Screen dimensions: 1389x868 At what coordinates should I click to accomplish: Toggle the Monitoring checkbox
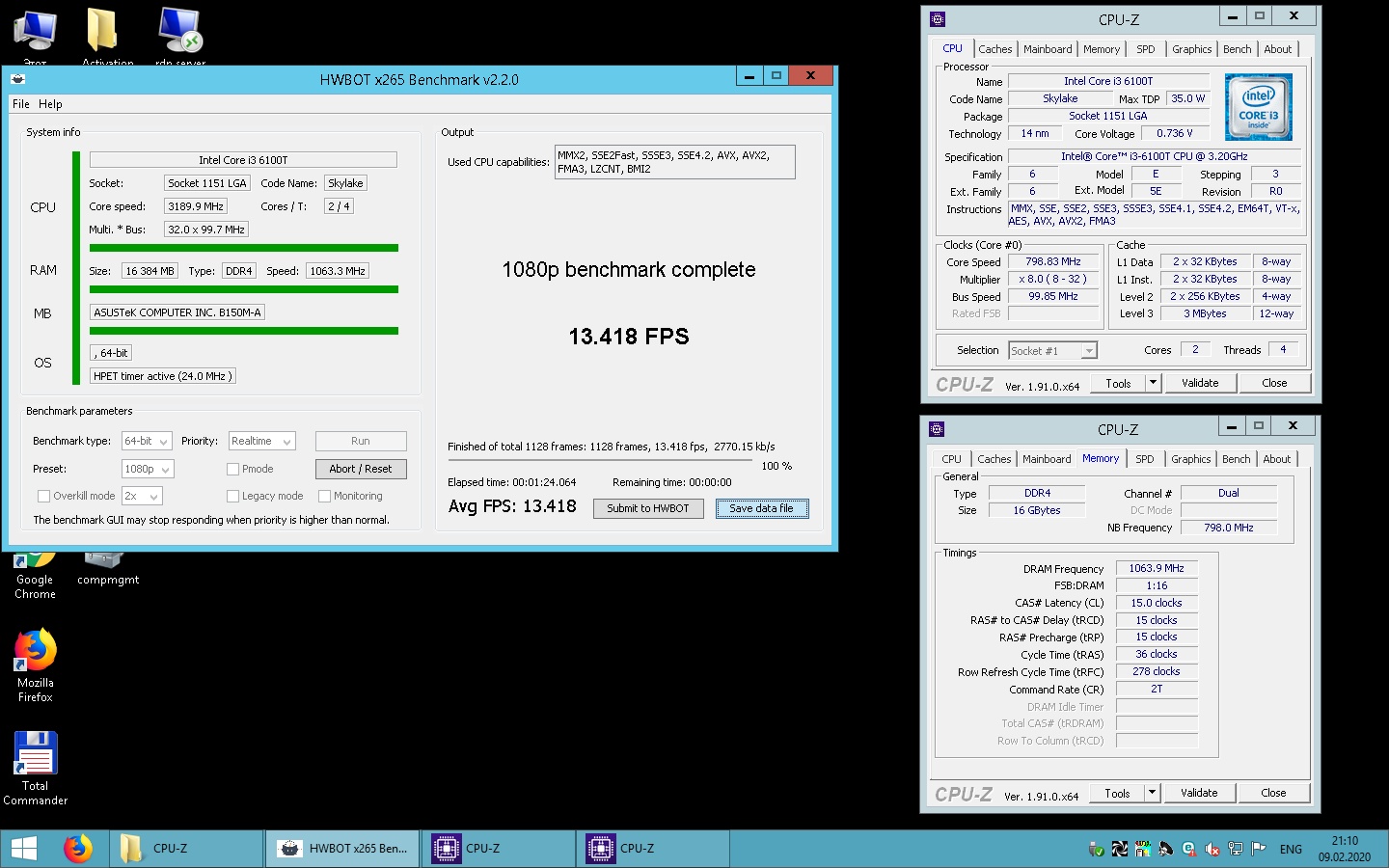pyautogui.click(x=324, y=496)
